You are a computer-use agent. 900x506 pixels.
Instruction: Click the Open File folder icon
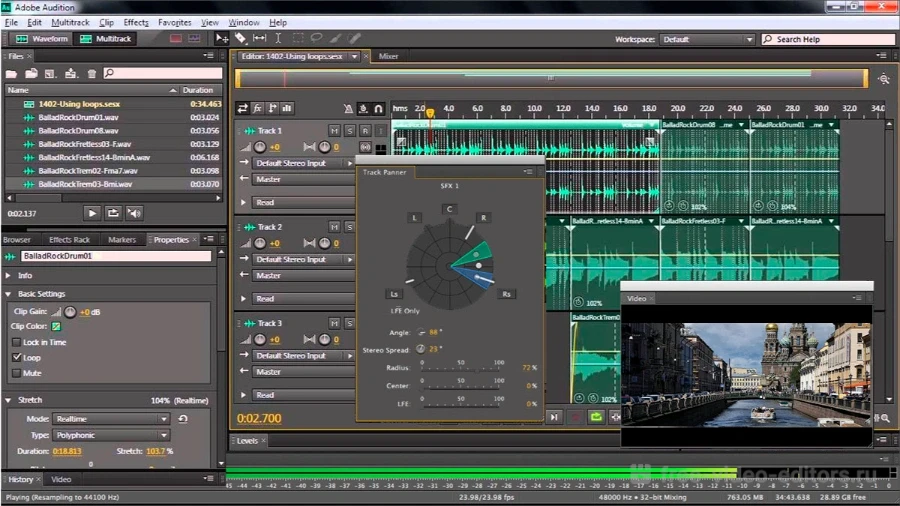(x=11, y=73)
